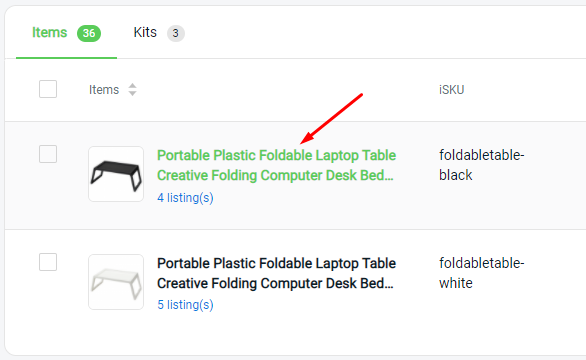Tick the select-all checkbox in header
This screenshot has width=586, height=360.
pos(48,89)
